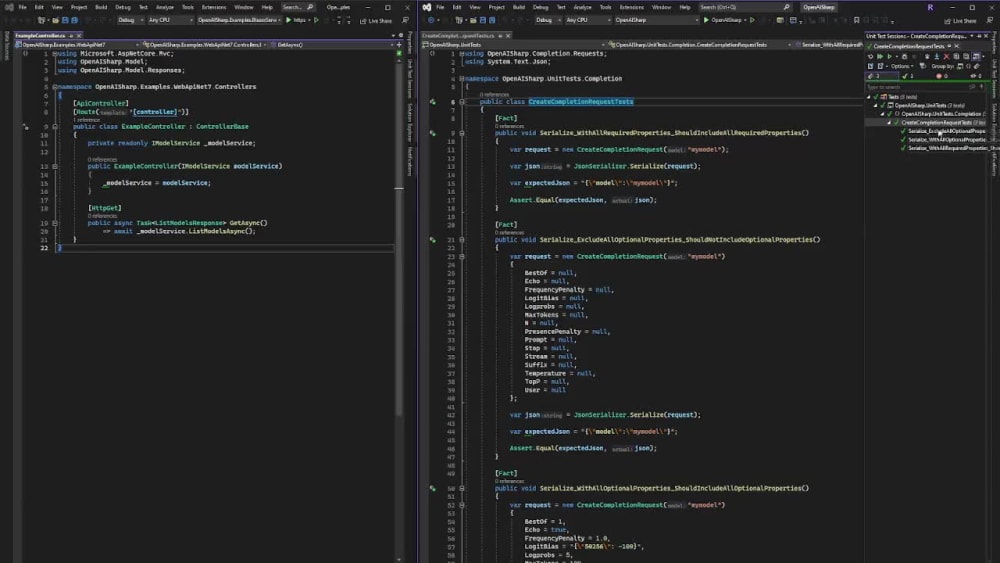Click search box in left window title bar

pyautogui.click(x=298, y=7)
